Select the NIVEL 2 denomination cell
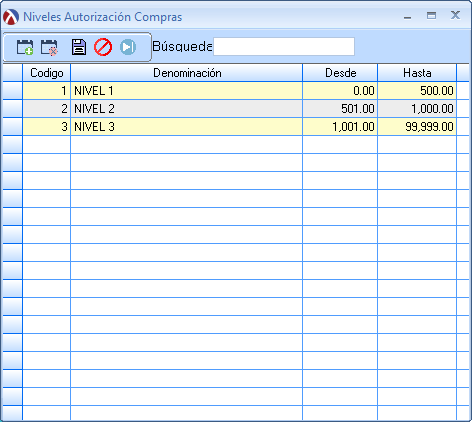 187,109
